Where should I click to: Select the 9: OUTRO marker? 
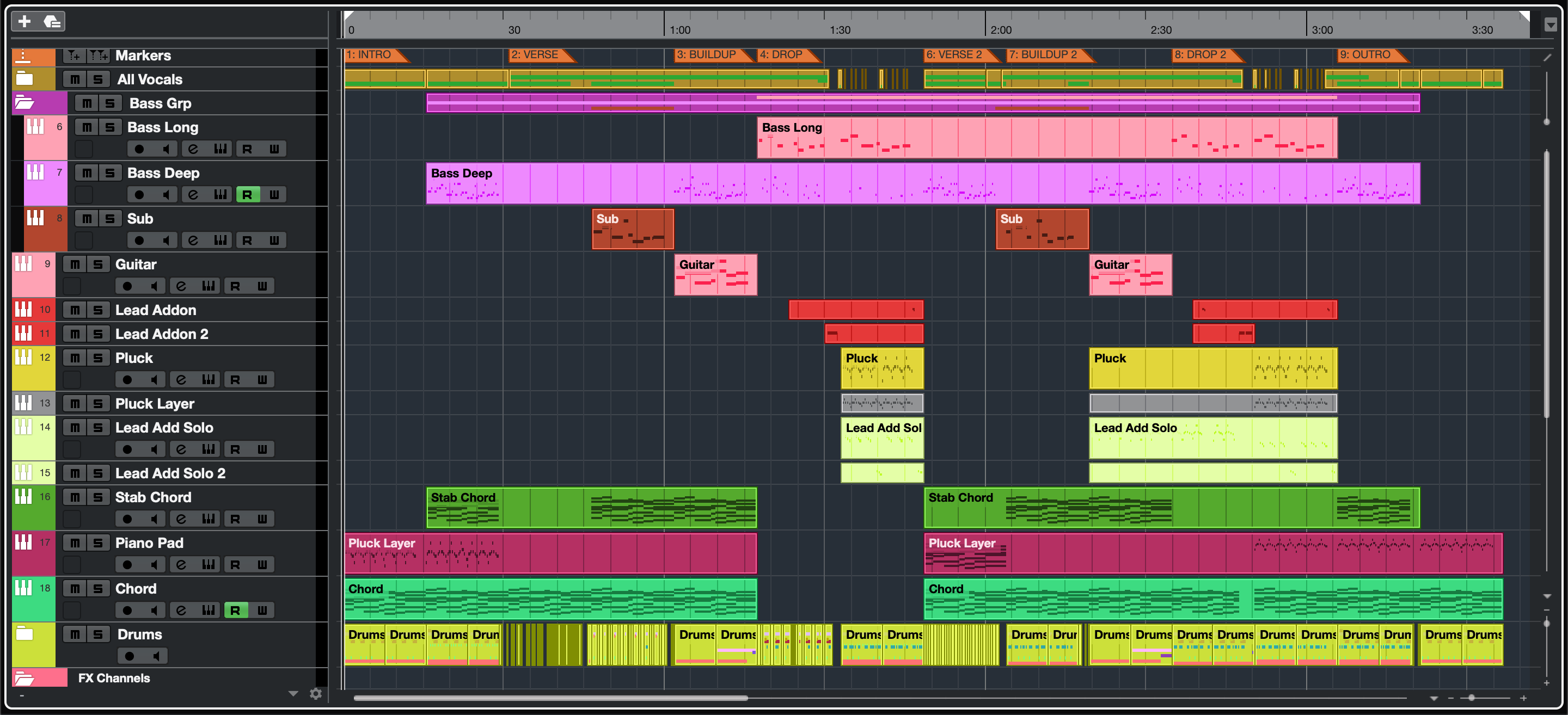click(1365, 55)
